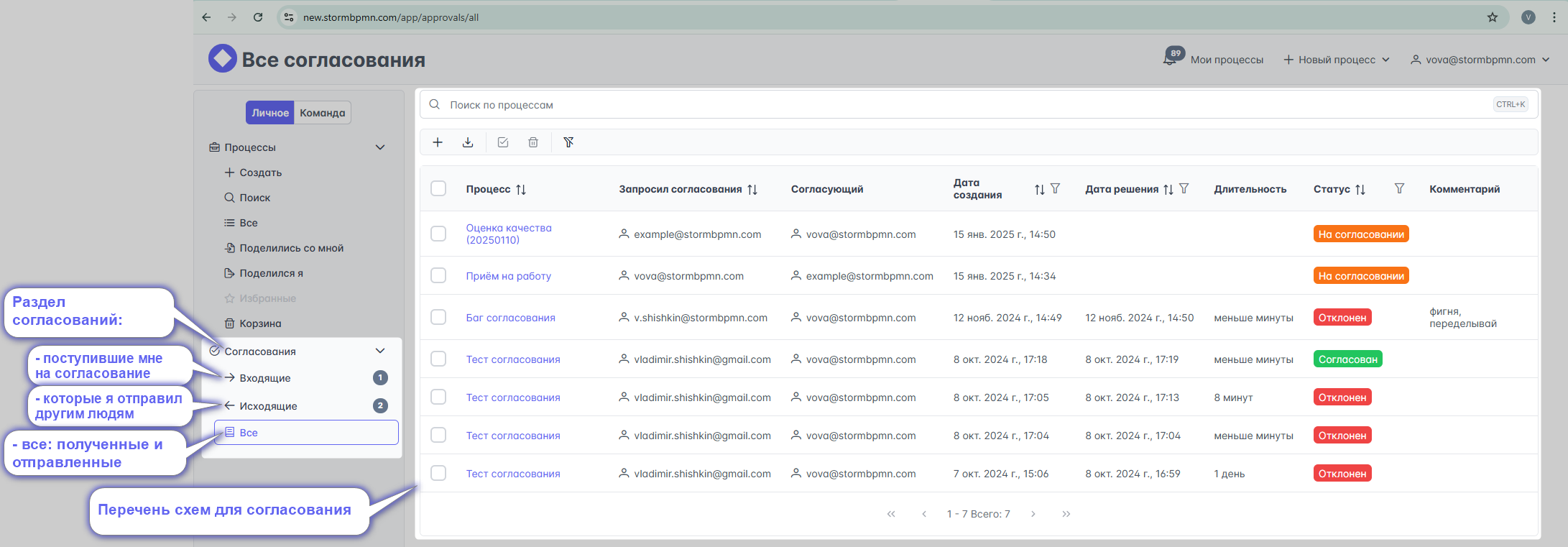Select Все under Согласования
This screenshot has height=547, width=1568.
click(307, 433)
